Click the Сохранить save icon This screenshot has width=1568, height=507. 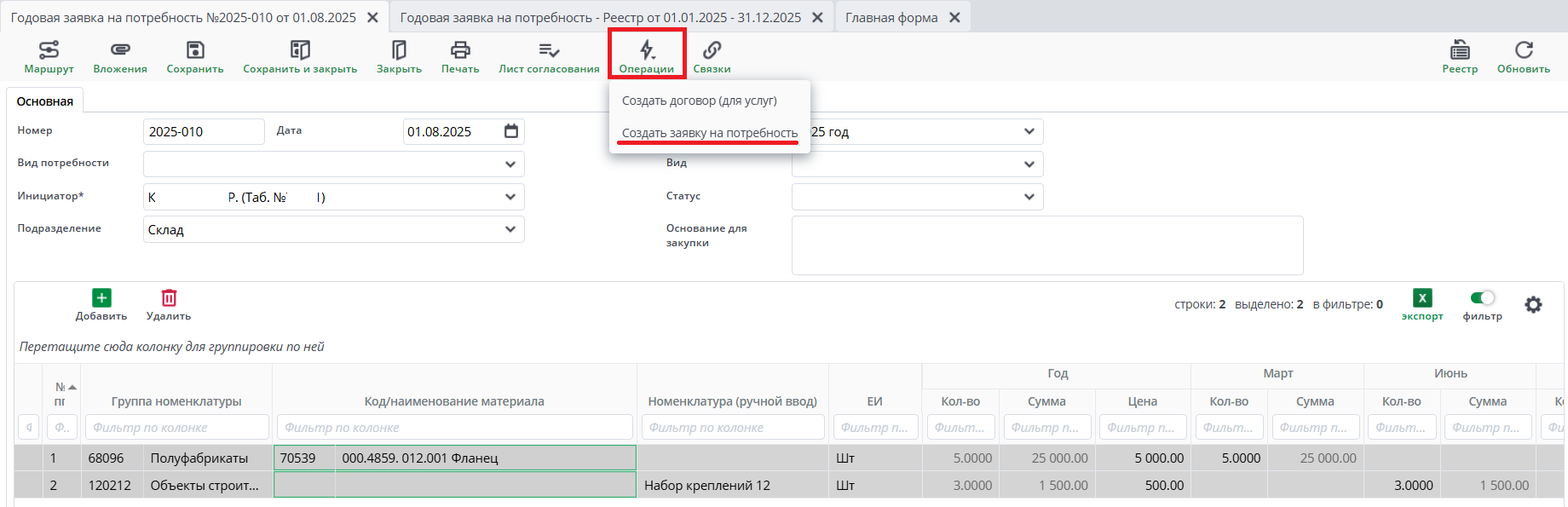pyautogui.click(x=195, y=50)
